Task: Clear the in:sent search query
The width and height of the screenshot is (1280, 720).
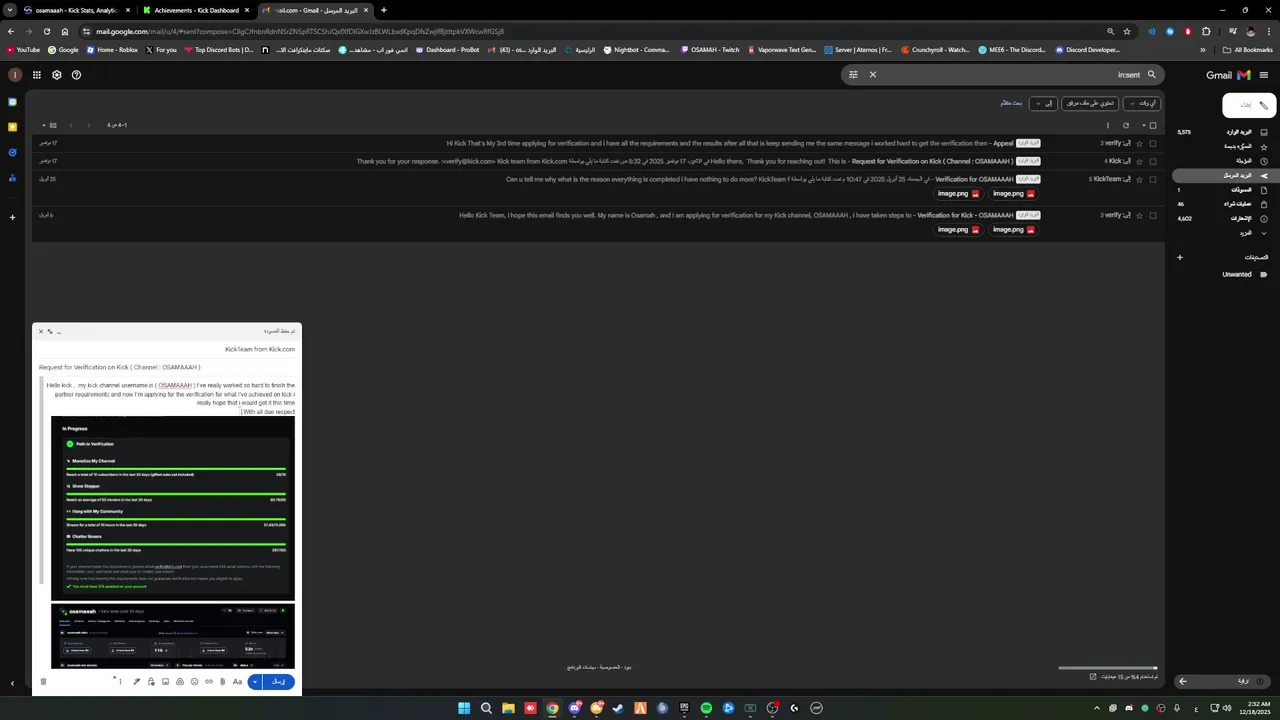Action: click(x=872, y=75)
